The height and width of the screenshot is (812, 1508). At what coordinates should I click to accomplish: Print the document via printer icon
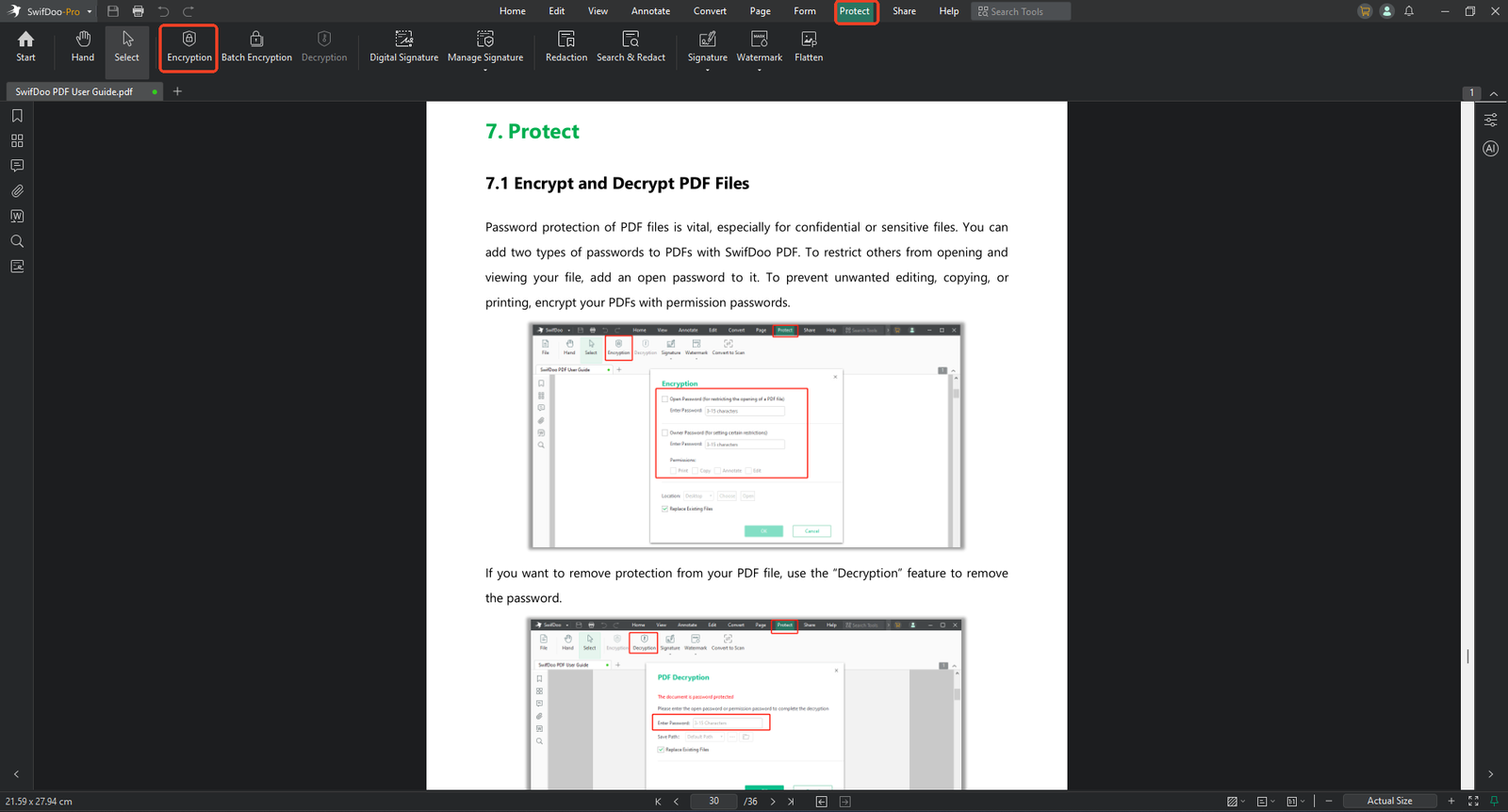pyautogui.click(x=139, y=11)
